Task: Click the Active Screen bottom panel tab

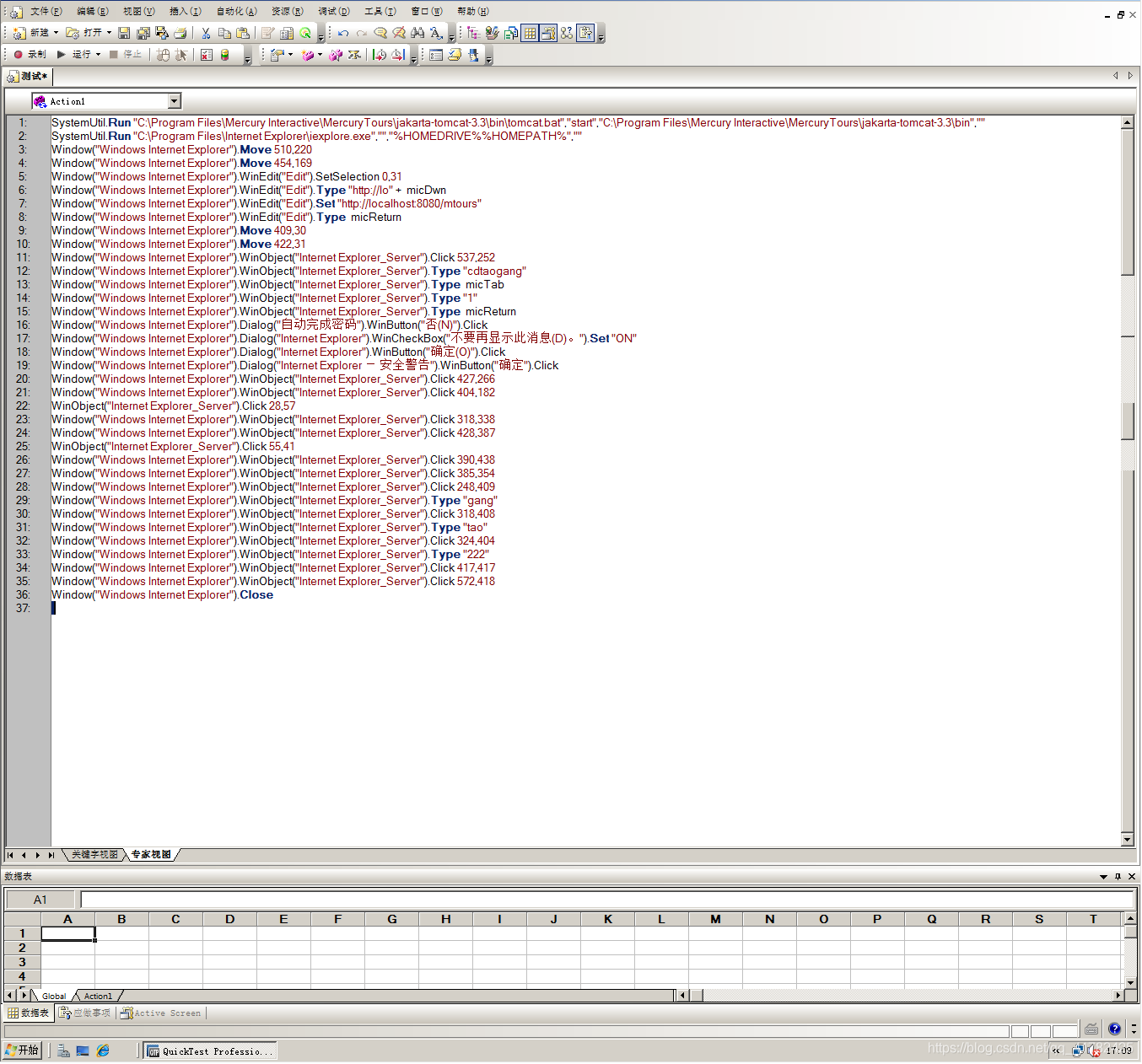Action: point(161,1013)
